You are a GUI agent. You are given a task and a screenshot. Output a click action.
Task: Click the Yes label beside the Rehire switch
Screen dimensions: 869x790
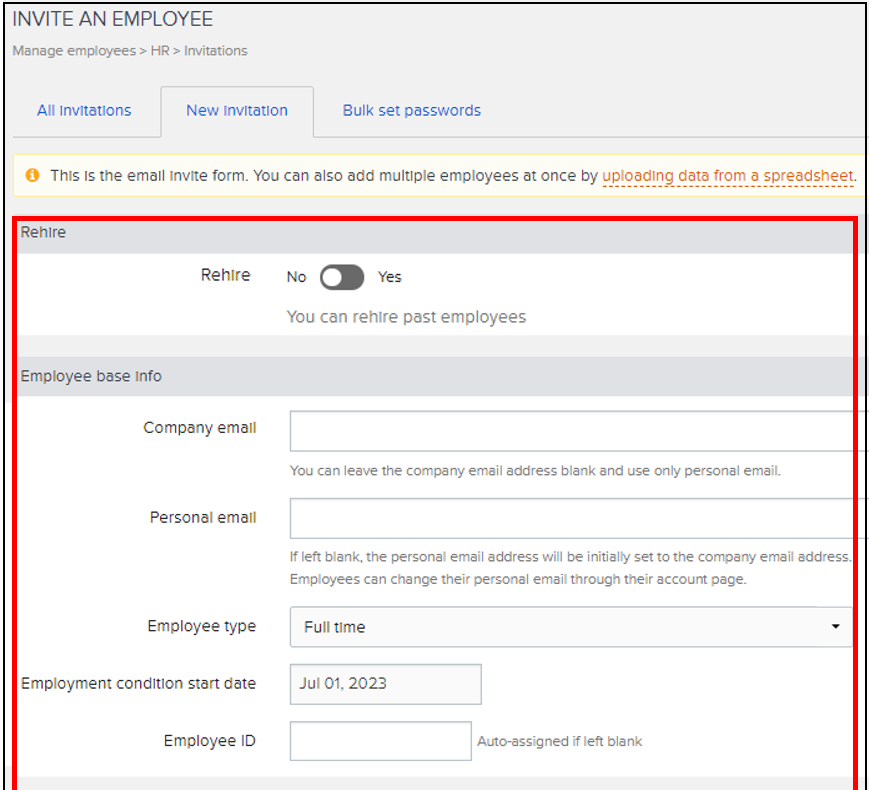coord(389,277)
